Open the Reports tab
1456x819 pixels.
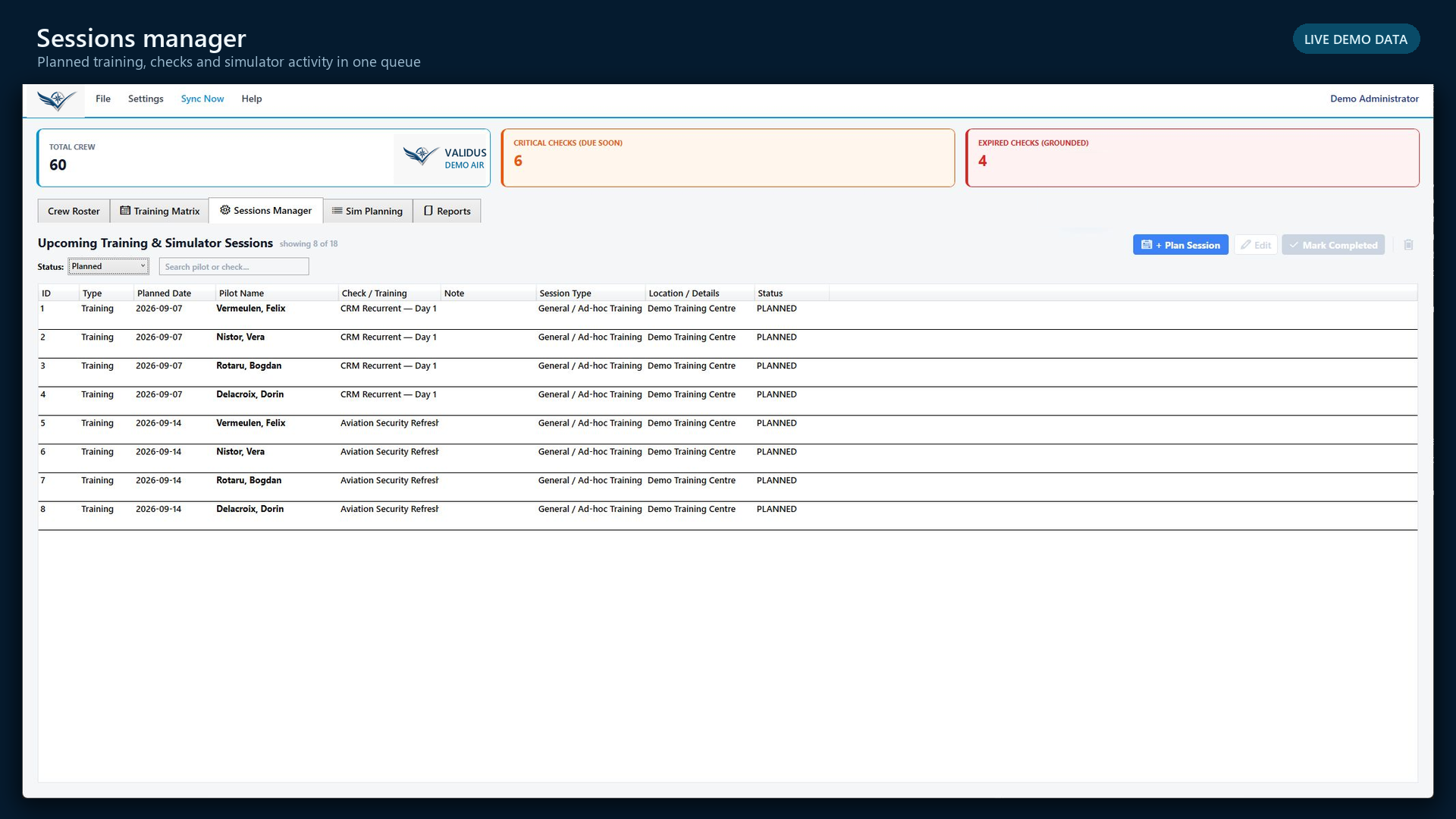click(x=447, y=211)
